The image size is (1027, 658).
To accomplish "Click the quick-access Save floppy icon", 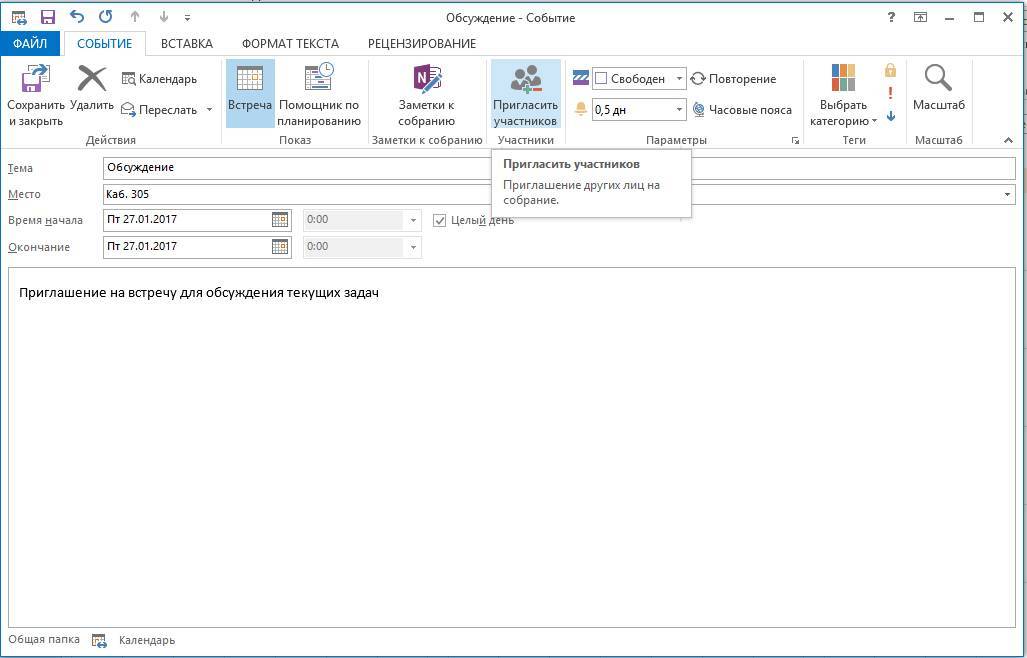I will [47, 17].
